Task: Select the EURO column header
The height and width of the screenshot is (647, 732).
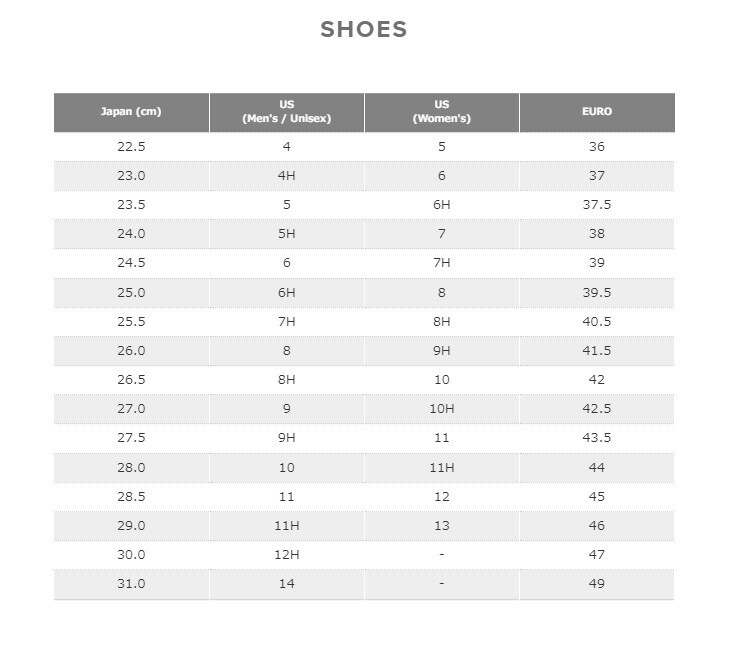Action: 597,112
